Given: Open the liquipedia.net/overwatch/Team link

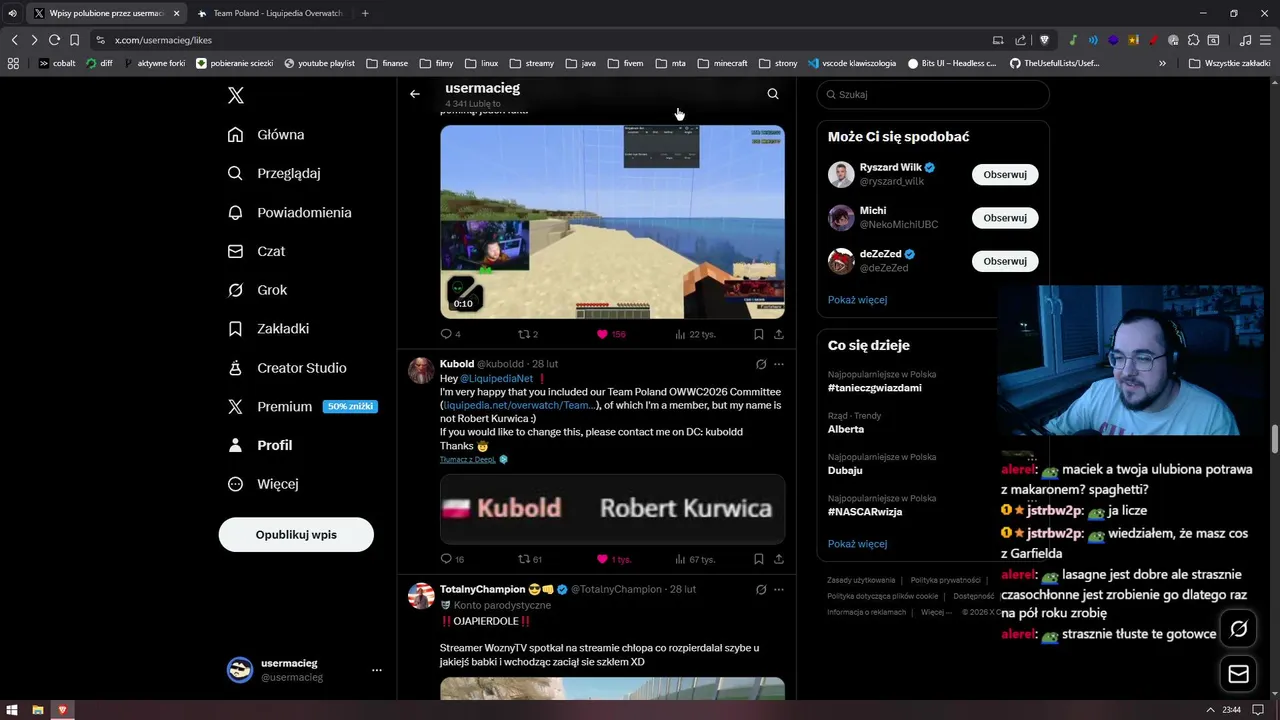Looking at the screenshot, I should coord(519,405).
